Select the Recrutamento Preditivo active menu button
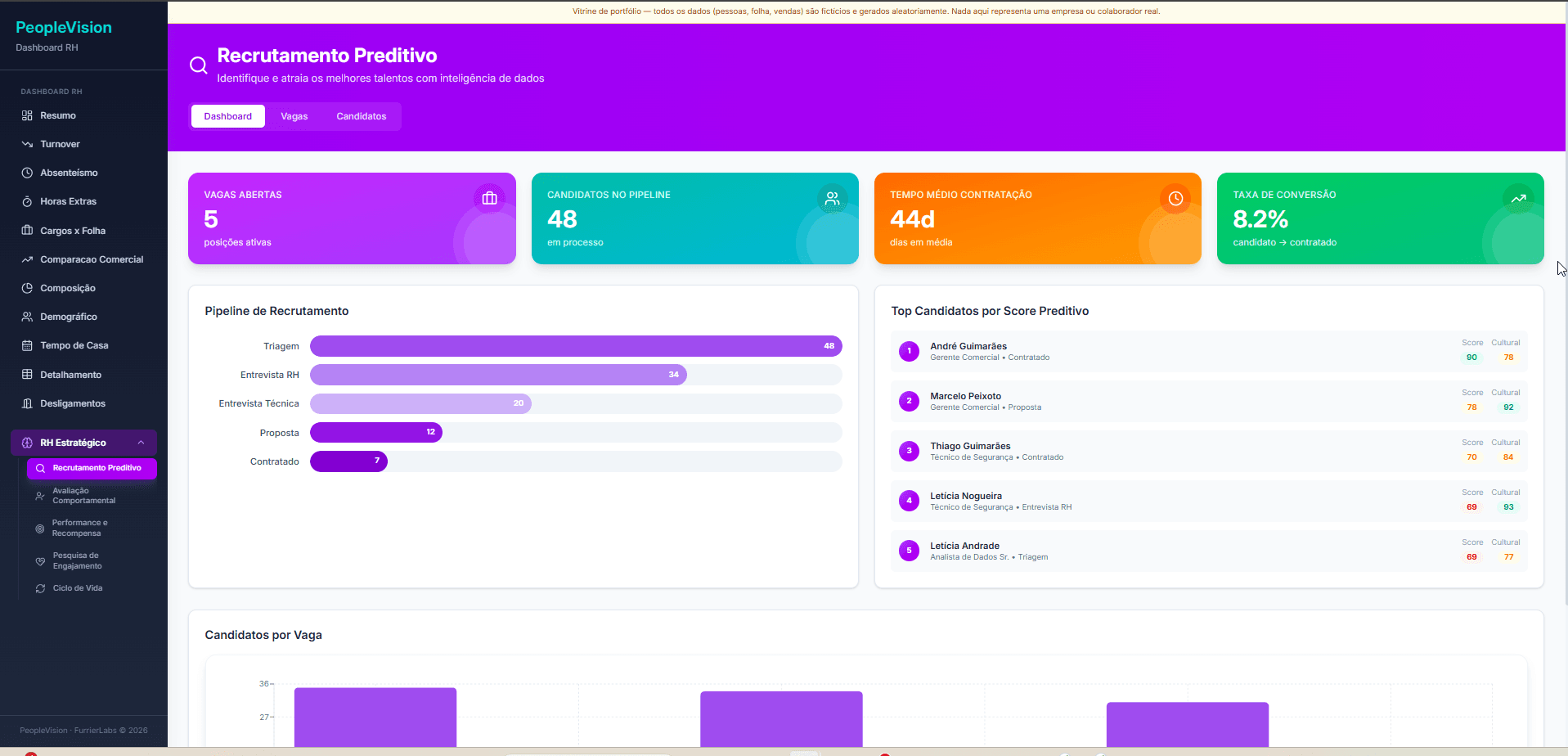The height and width of the screenshot is (756, 1568). point(92,468)
